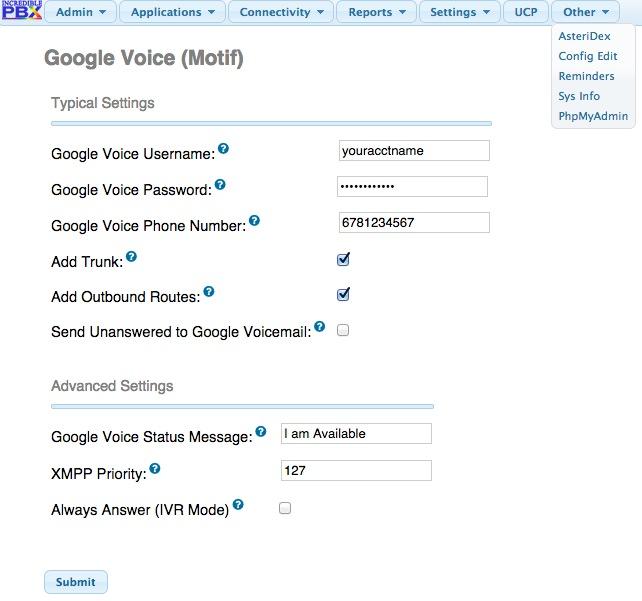Show help tooltip for Add Outbound Routes
Viewport: 642px width, 601px height.
[209, 291]
